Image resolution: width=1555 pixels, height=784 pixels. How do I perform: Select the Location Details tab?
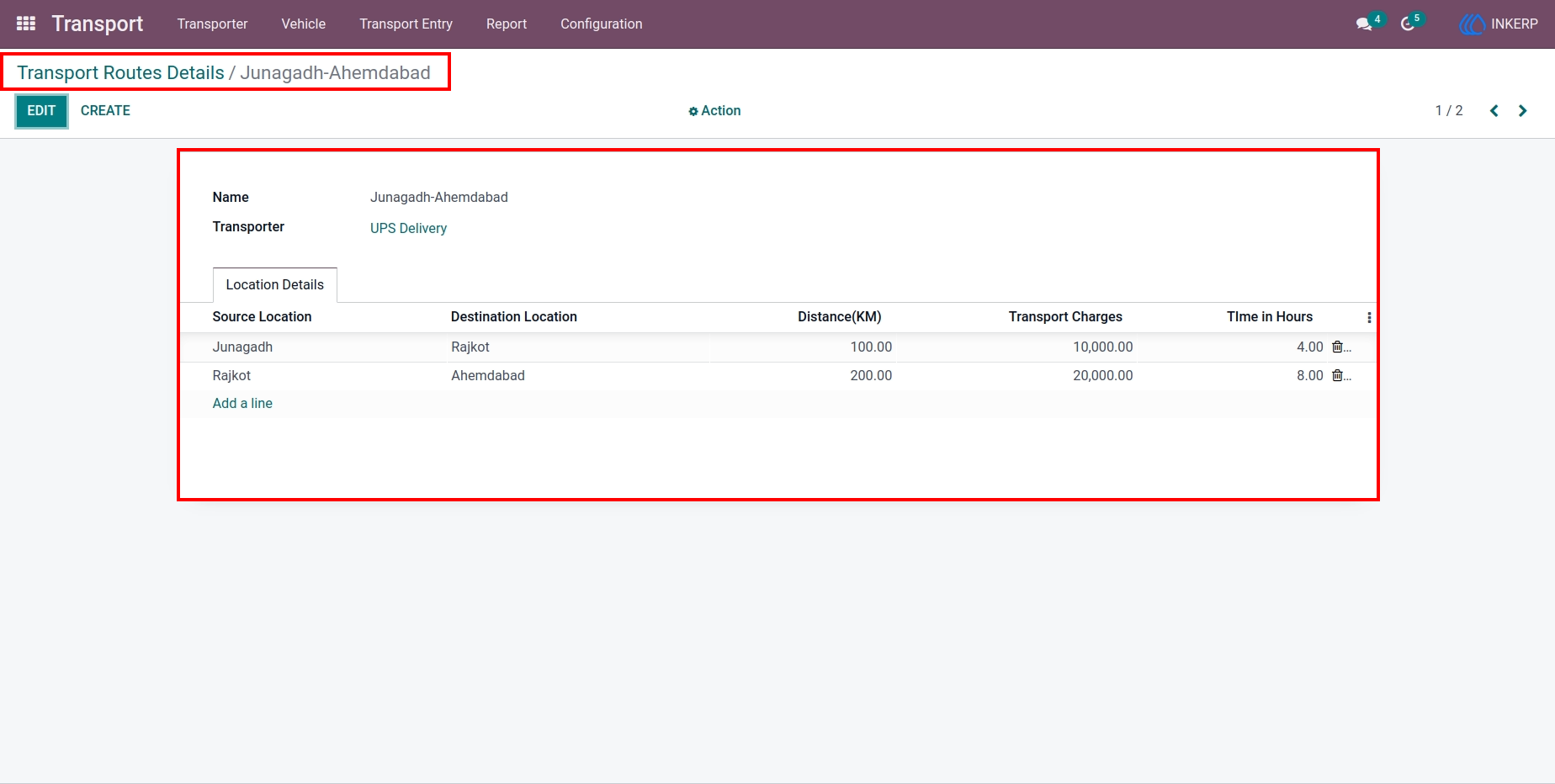coord(274,285)
